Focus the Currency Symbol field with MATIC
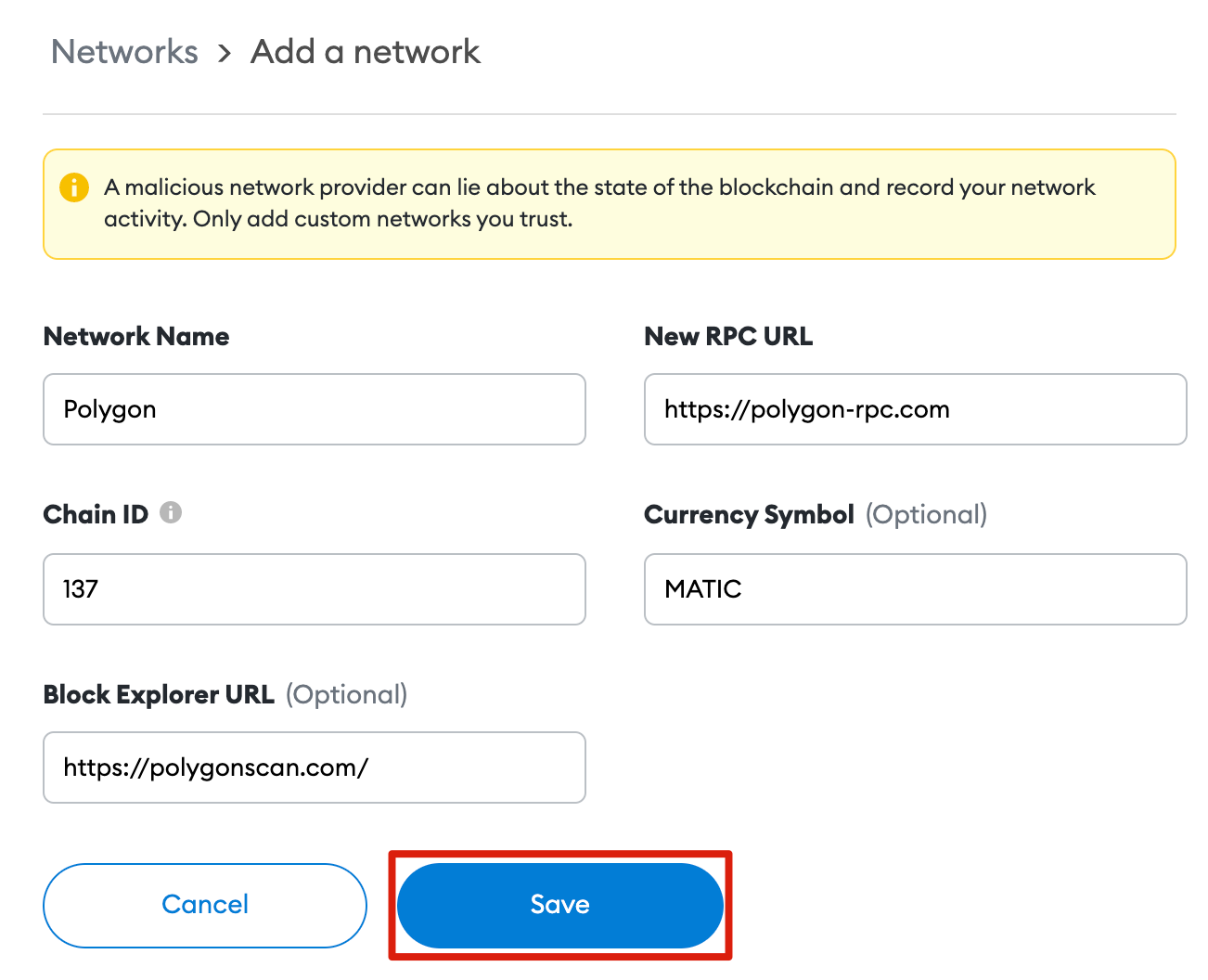1208x980 pixels. point(915,589)
